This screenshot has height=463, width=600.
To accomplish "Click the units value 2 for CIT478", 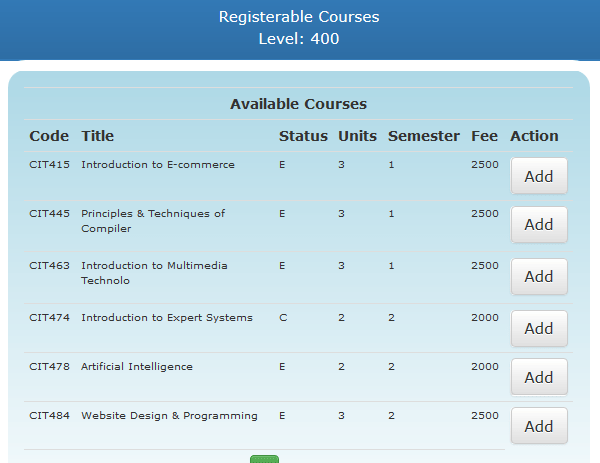I will [x=341, y=367].
